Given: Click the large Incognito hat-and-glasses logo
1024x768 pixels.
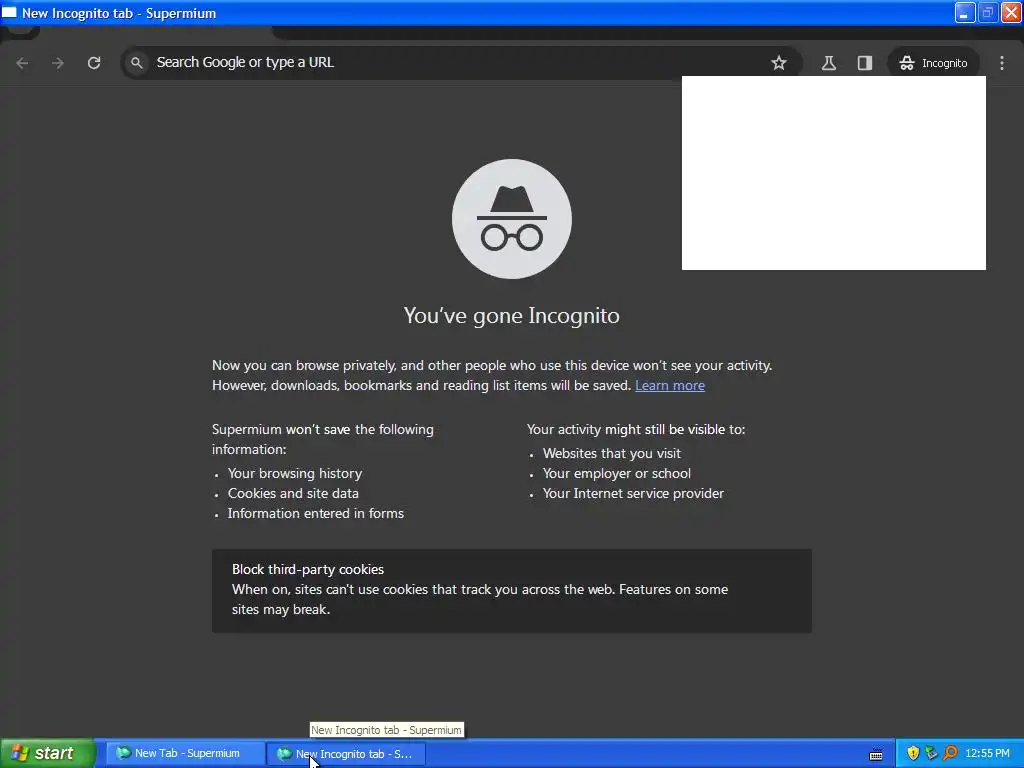Looking at the screenshot, I should click(511, 219).
